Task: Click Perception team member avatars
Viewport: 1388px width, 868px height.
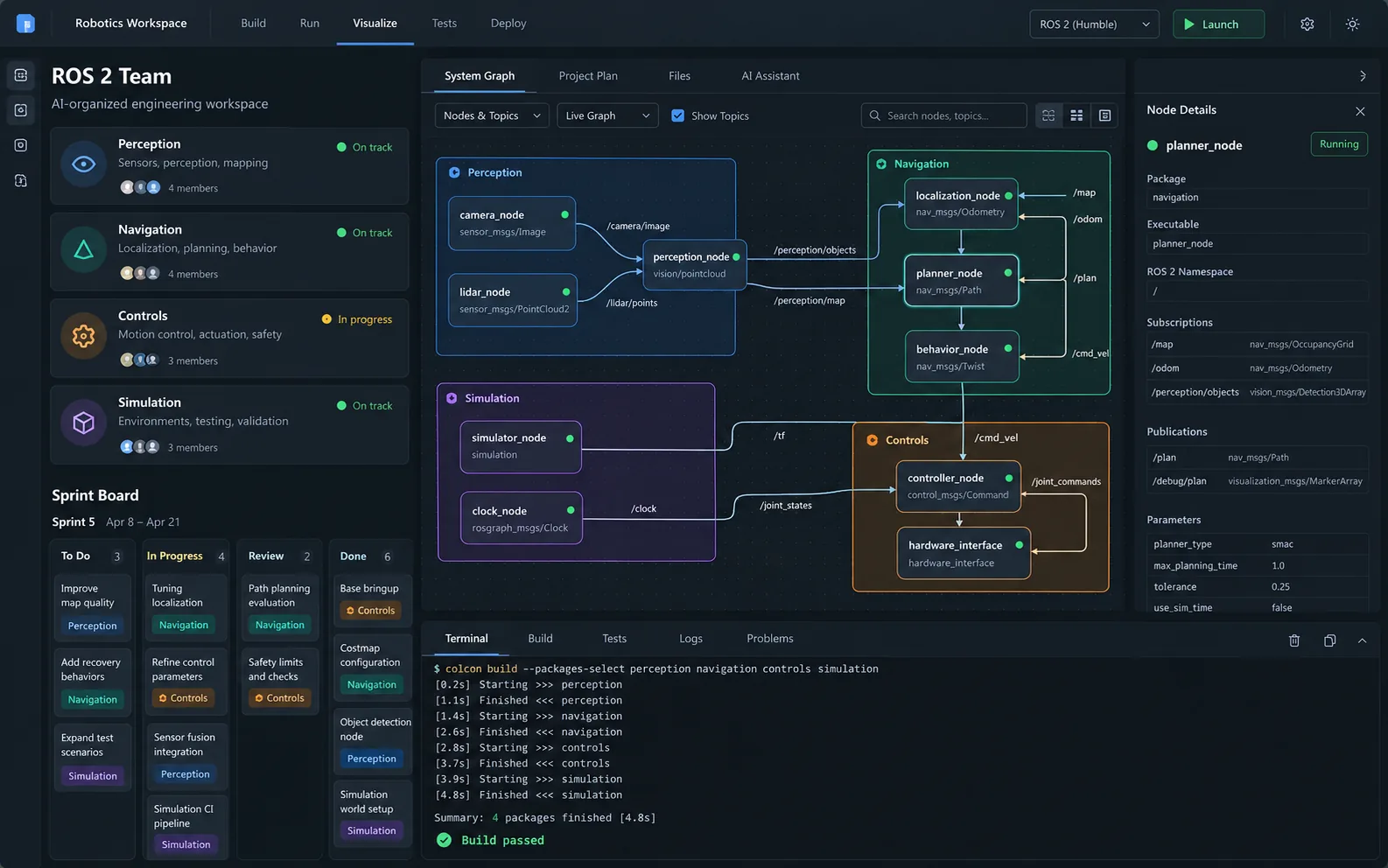Action: (140, 187)
